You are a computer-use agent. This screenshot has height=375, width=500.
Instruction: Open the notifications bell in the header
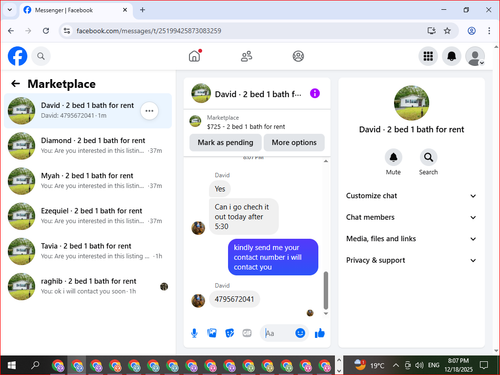click(452, 56)
